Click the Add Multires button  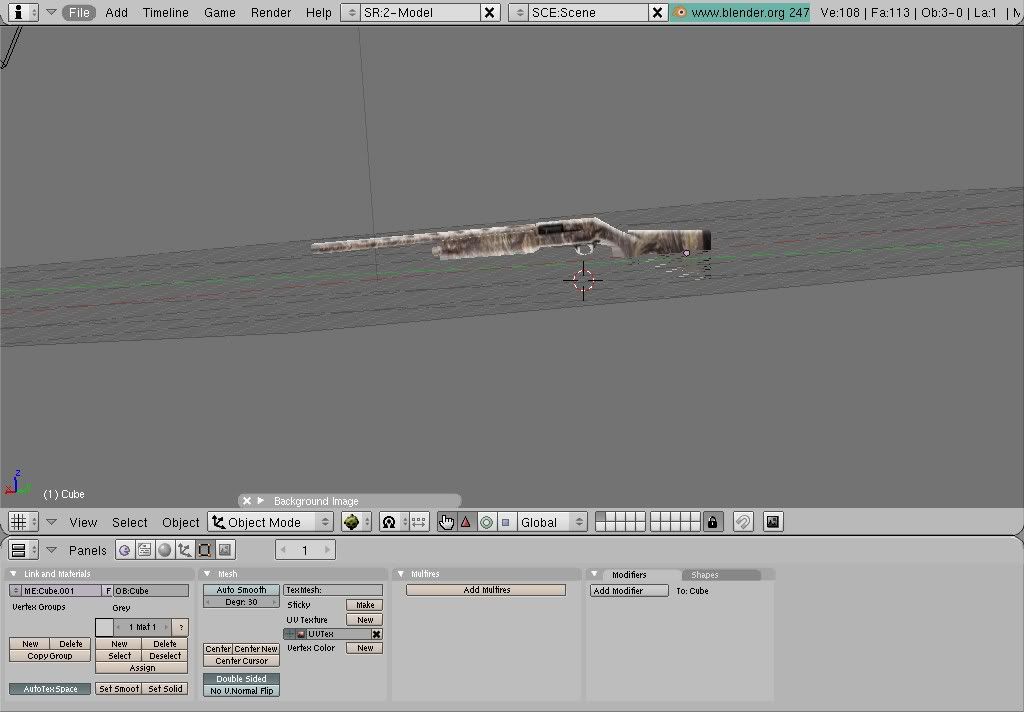(486, 590)
